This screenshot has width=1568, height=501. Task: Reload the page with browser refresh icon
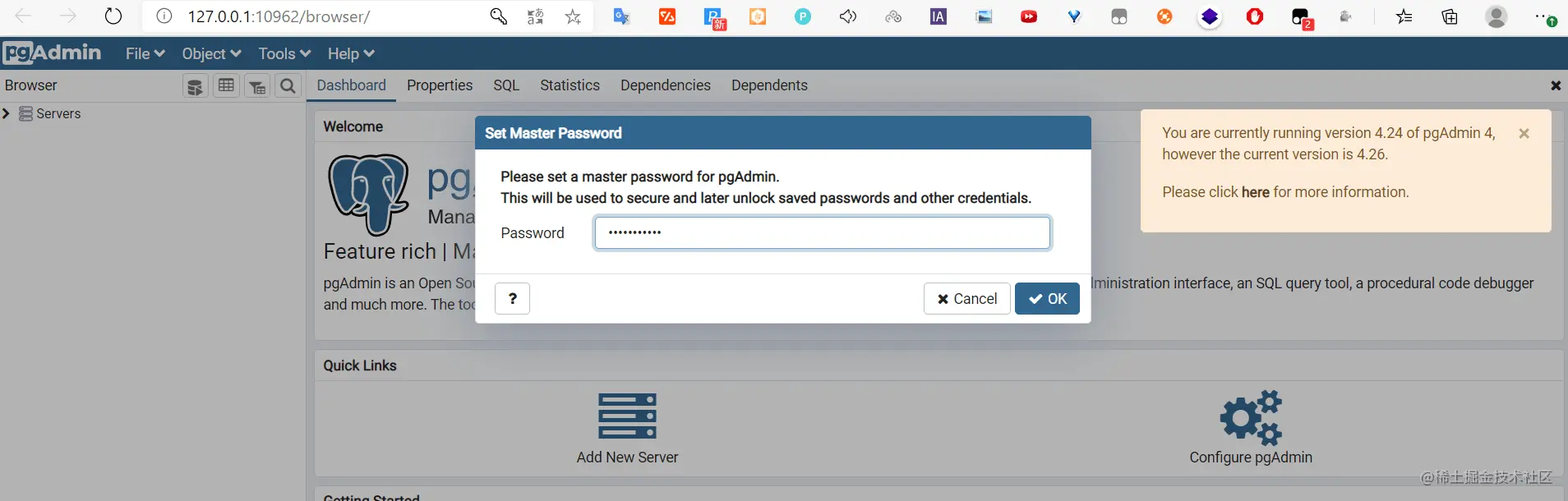[113, 16]
